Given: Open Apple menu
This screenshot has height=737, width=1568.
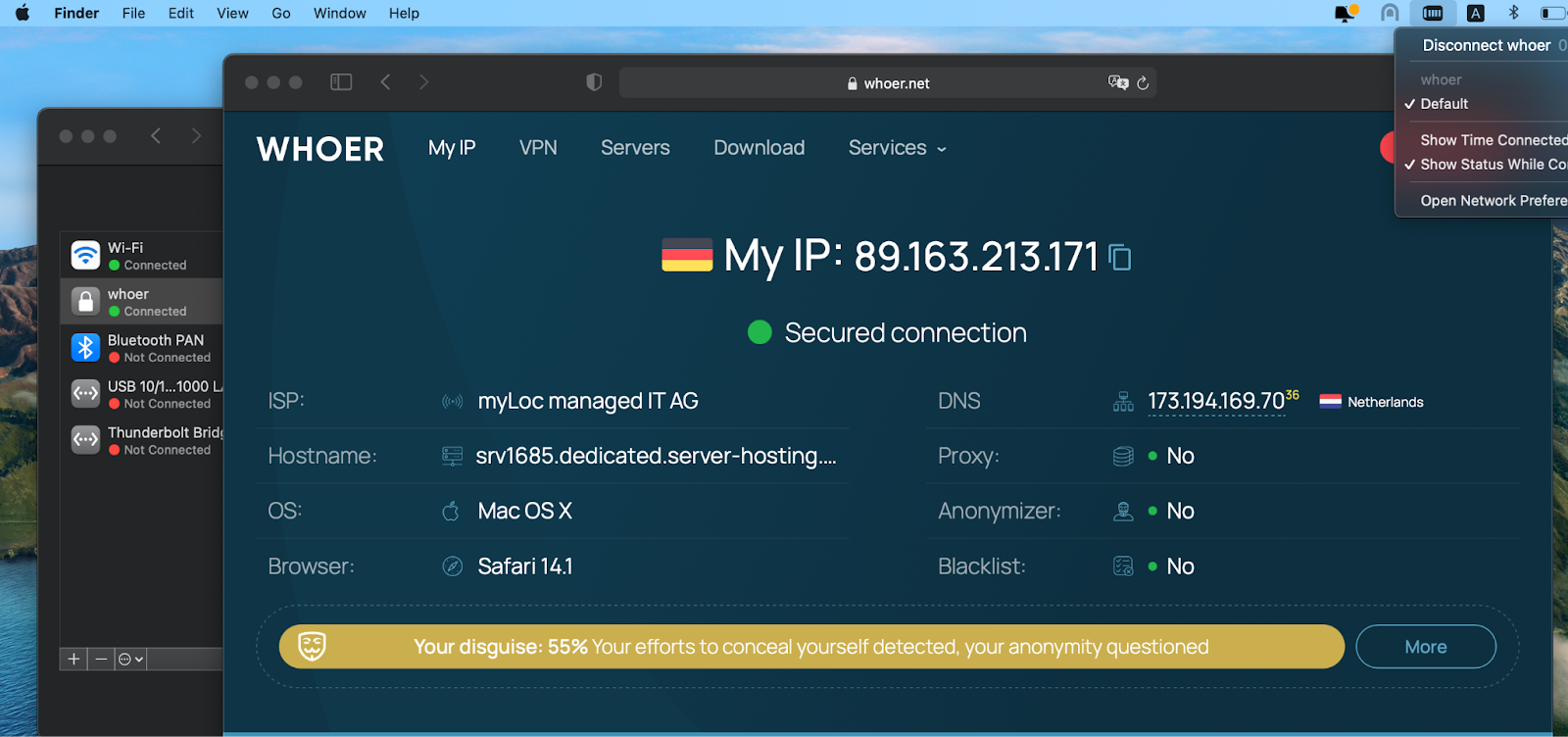Looking at the screenshot, I should click(23, 13).
